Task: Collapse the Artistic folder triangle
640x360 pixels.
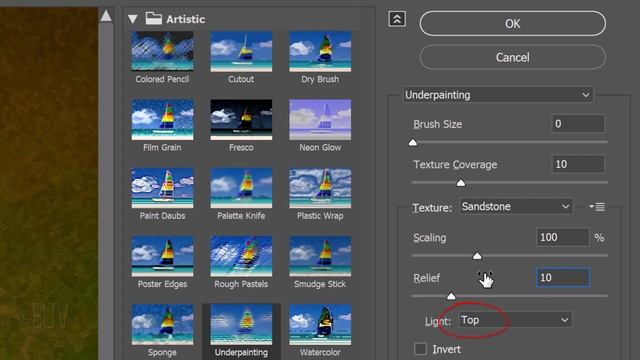Action: (133, 19)
